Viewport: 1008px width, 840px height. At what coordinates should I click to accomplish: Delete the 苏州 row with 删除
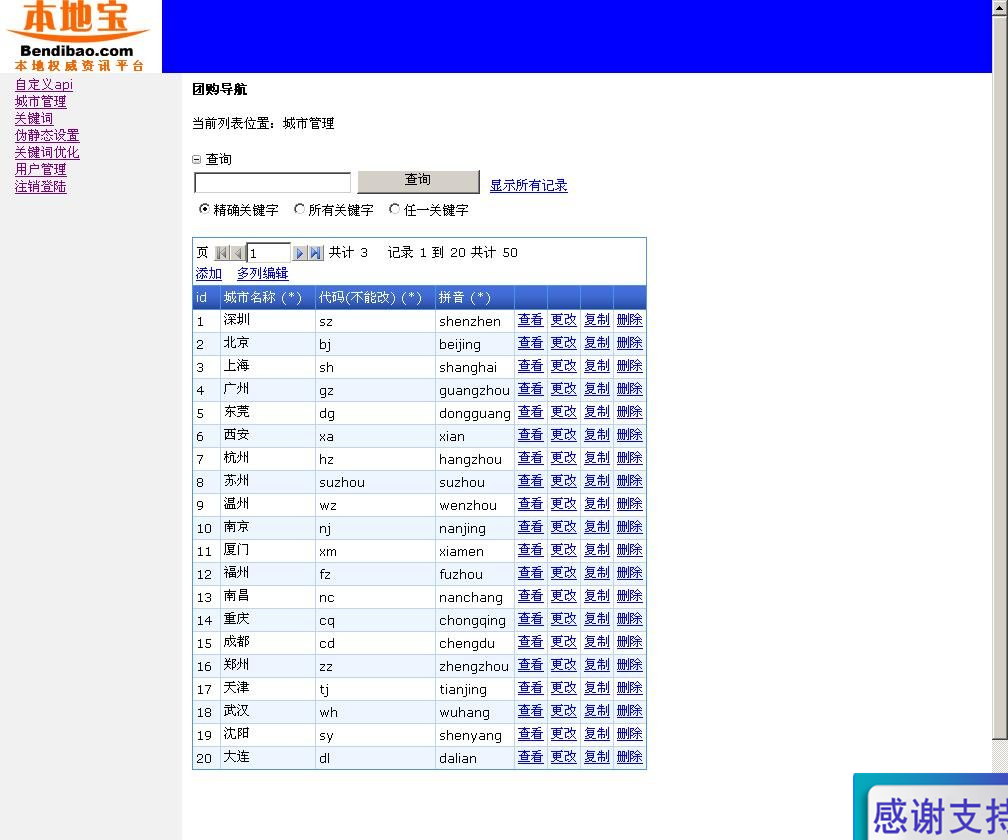(x=629, y=481)
